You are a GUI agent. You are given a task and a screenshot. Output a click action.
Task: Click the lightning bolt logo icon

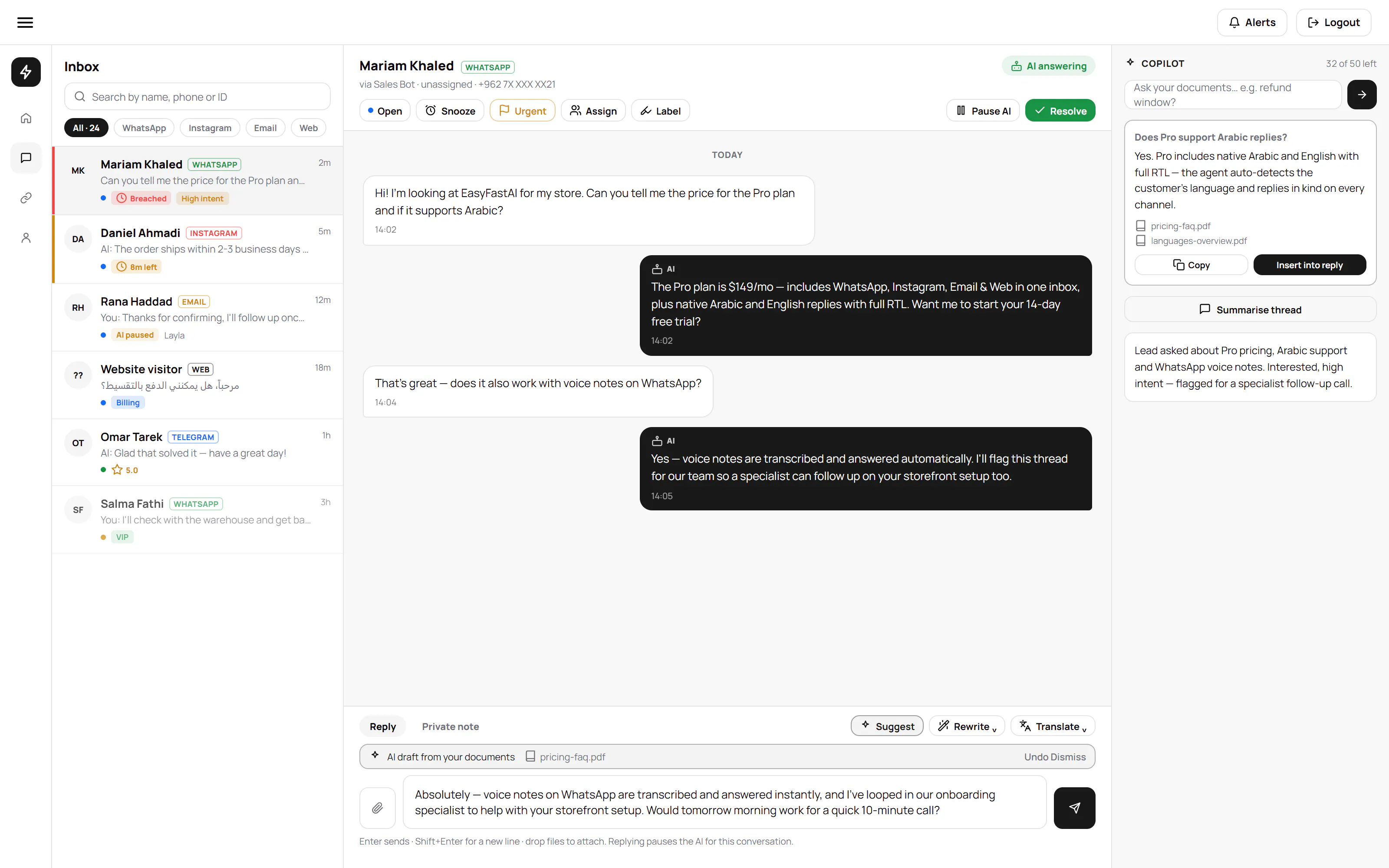[x=26, y=72]
